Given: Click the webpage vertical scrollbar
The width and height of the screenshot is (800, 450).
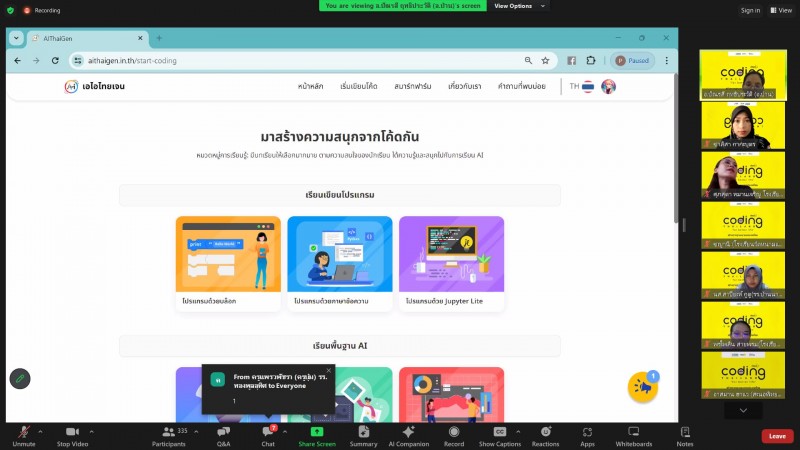Looking at the screenshot, I should click(x=676, y=148).
